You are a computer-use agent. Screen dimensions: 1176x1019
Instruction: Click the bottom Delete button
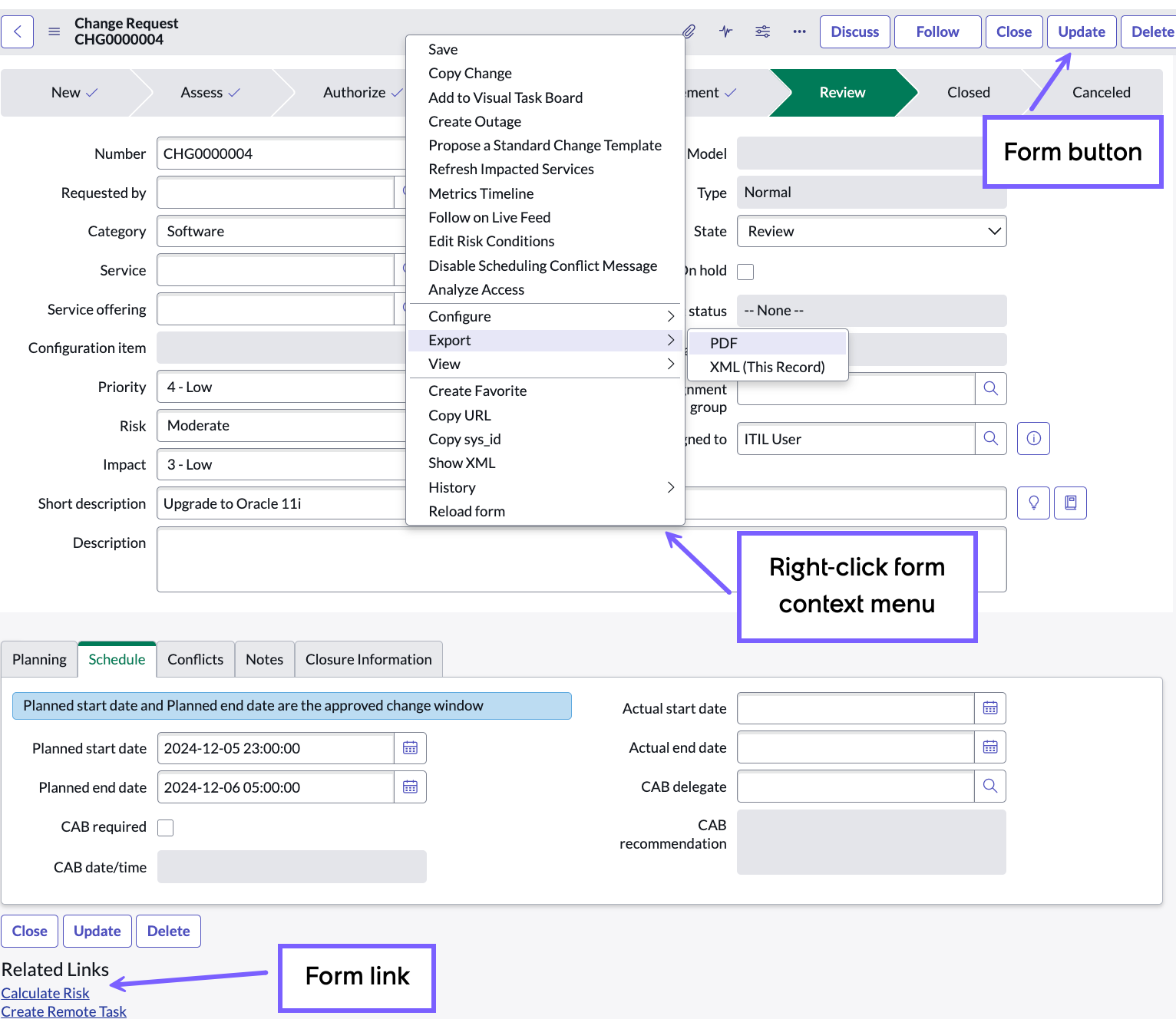tap(168, 931)
